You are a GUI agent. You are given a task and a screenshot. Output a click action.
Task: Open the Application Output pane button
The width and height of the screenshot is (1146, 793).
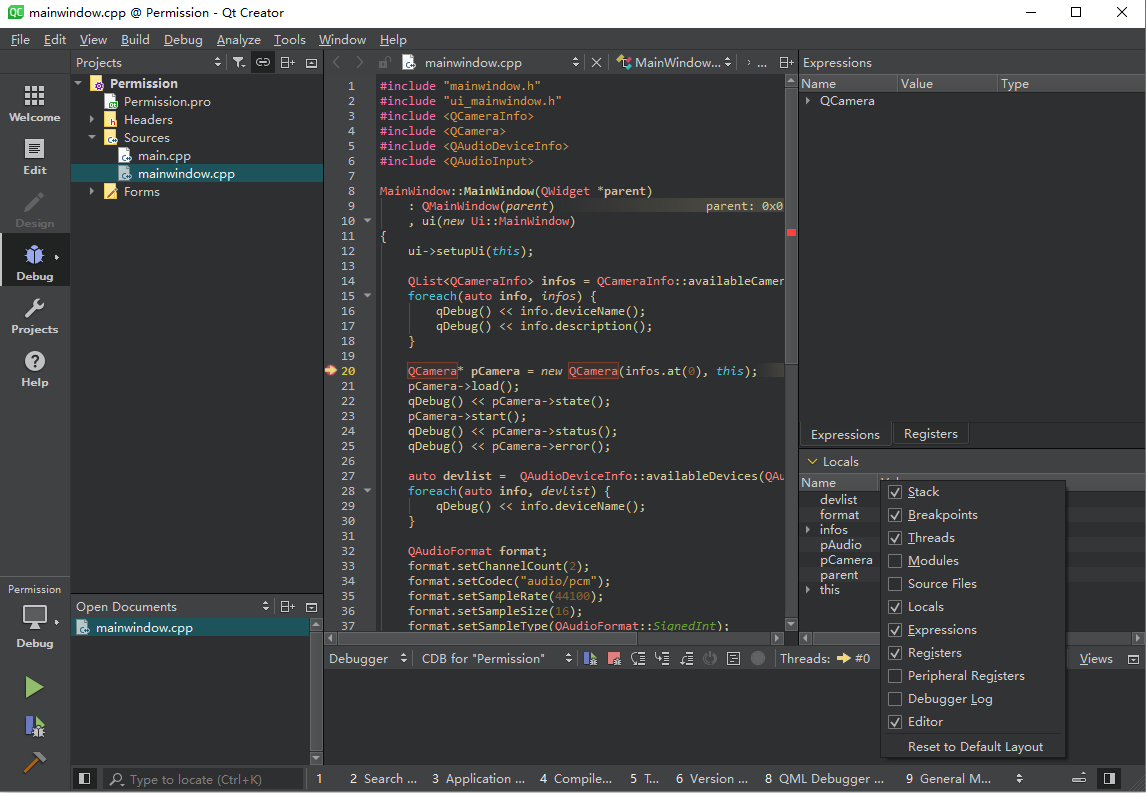tap(478, 778)
